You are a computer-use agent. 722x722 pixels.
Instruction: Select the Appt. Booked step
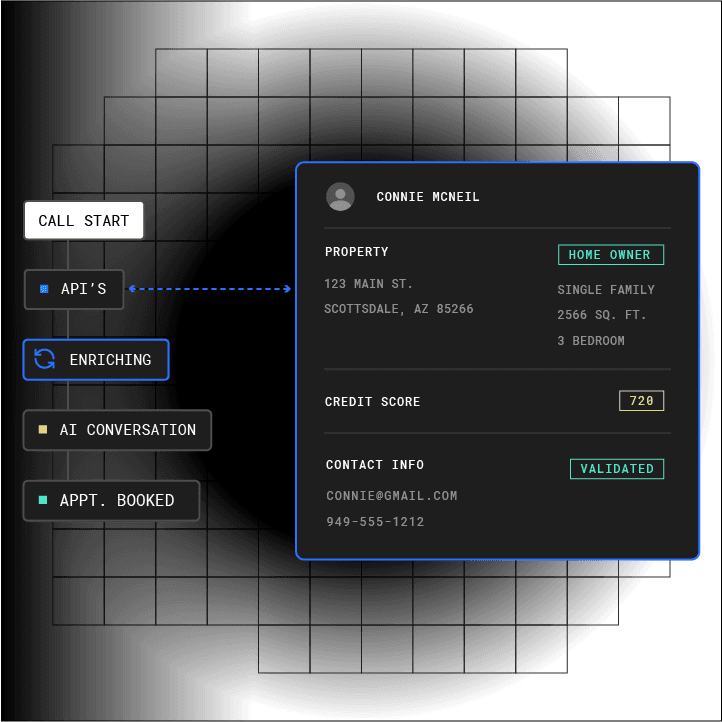pyautogui.click(x=111, y=500)
